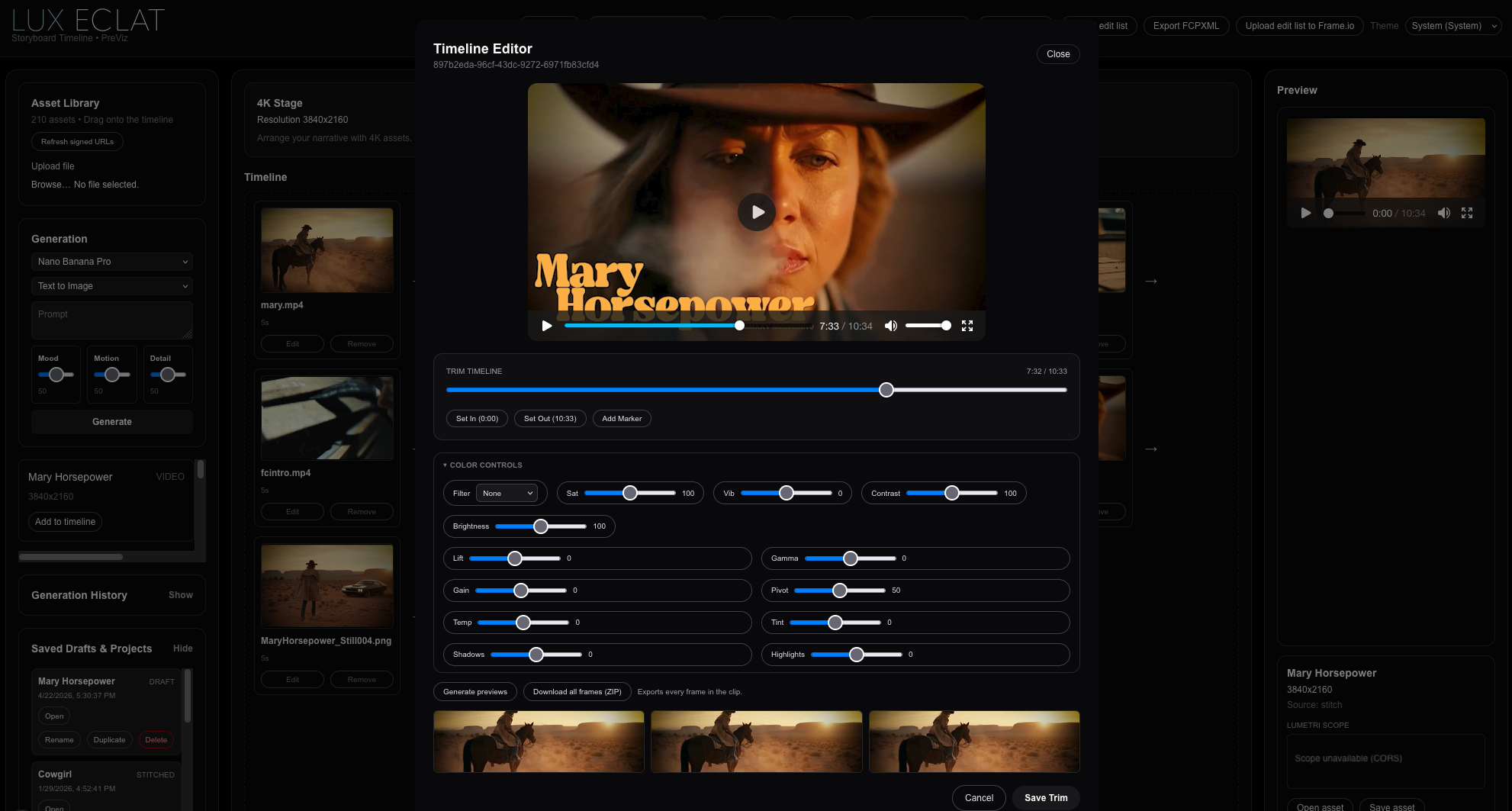
Task: Show the Generation History panel
Action: 180,595
